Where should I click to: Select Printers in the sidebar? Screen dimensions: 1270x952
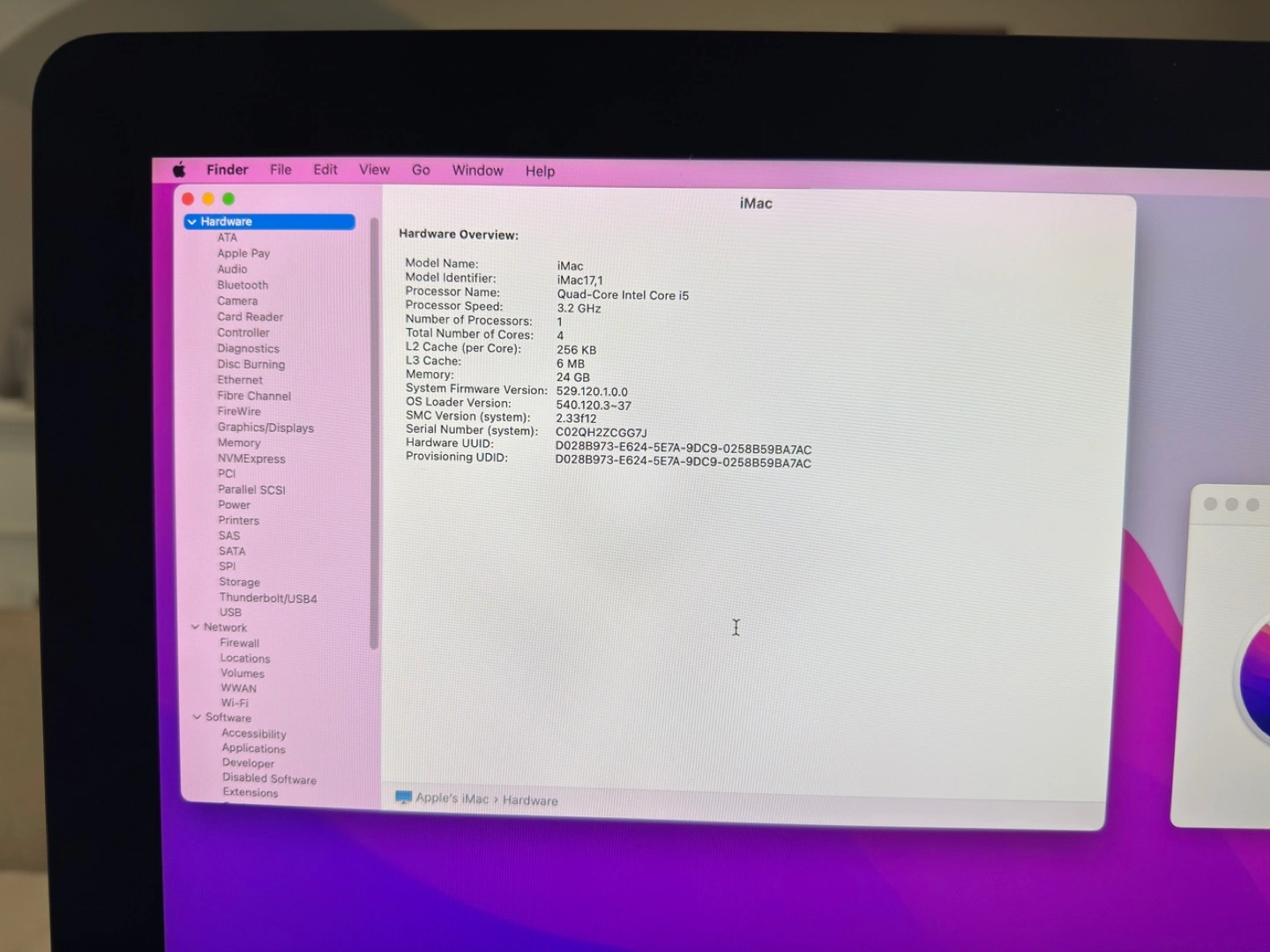[x=238, y=520]
